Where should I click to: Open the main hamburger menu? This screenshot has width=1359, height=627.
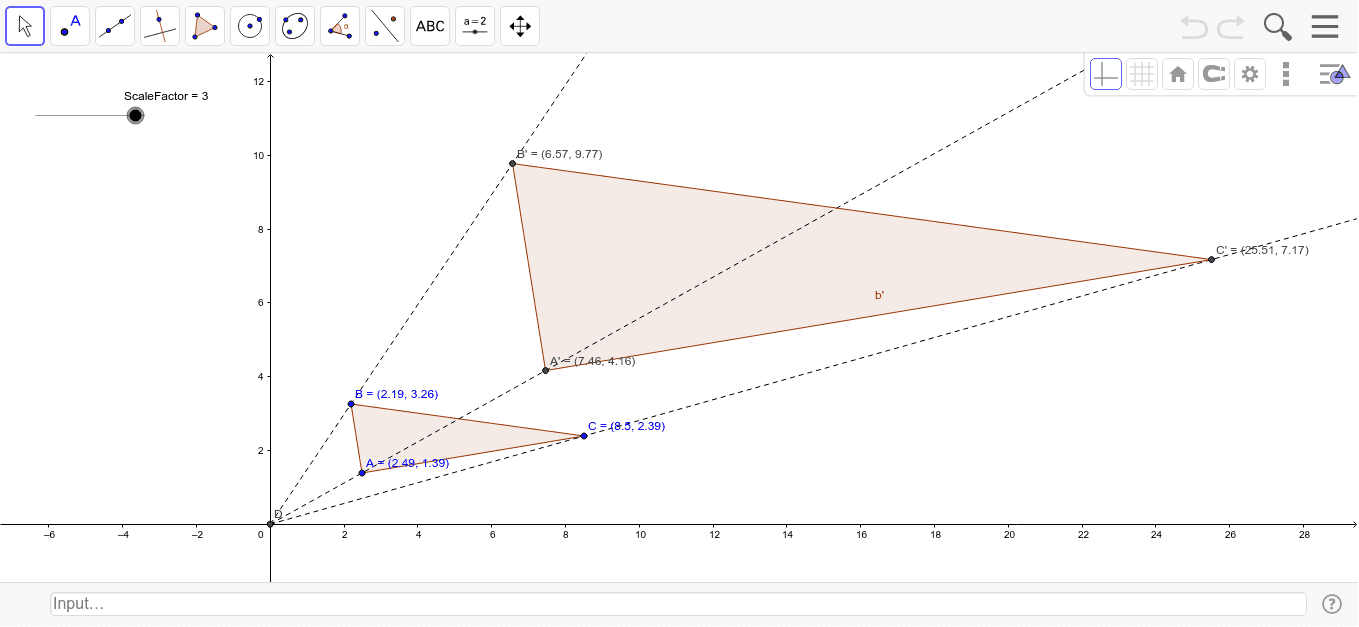(x=1324, y=26)
